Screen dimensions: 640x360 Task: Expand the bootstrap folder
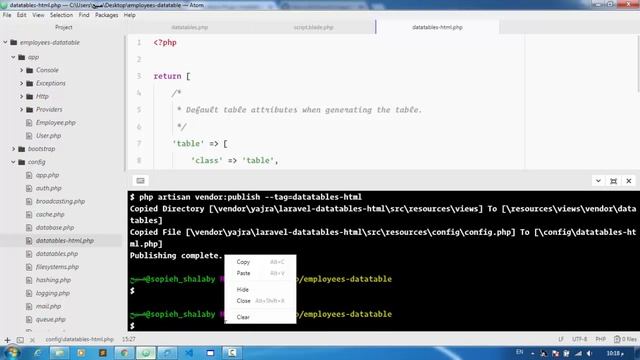[13, 149]
